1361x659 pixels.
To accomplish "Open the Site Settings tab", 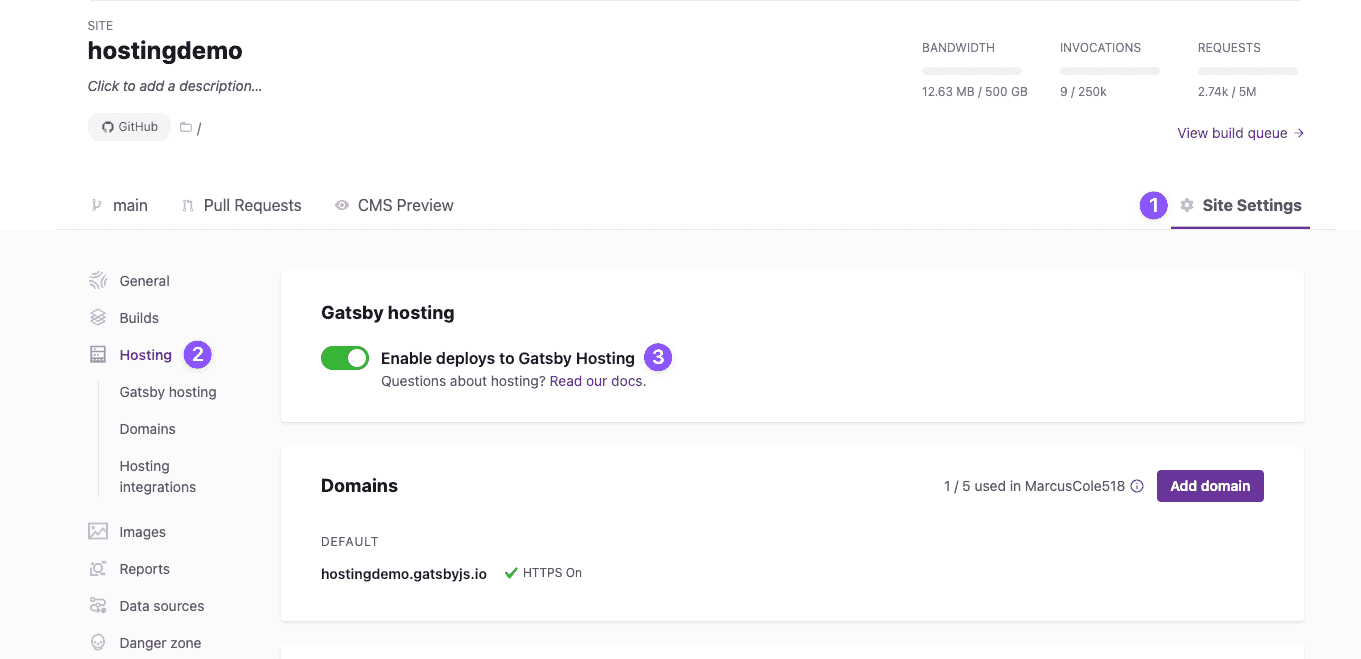I will coord(1240,206).
